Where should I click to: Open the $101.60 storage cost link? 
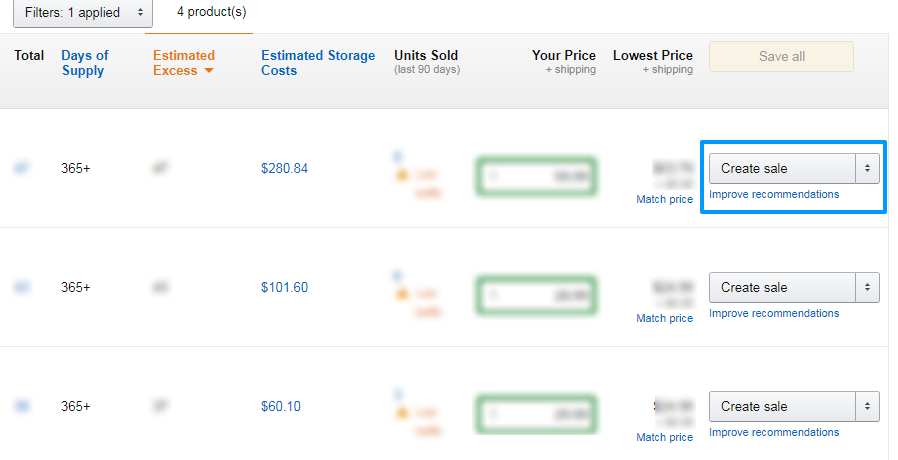tap(284, 287)
